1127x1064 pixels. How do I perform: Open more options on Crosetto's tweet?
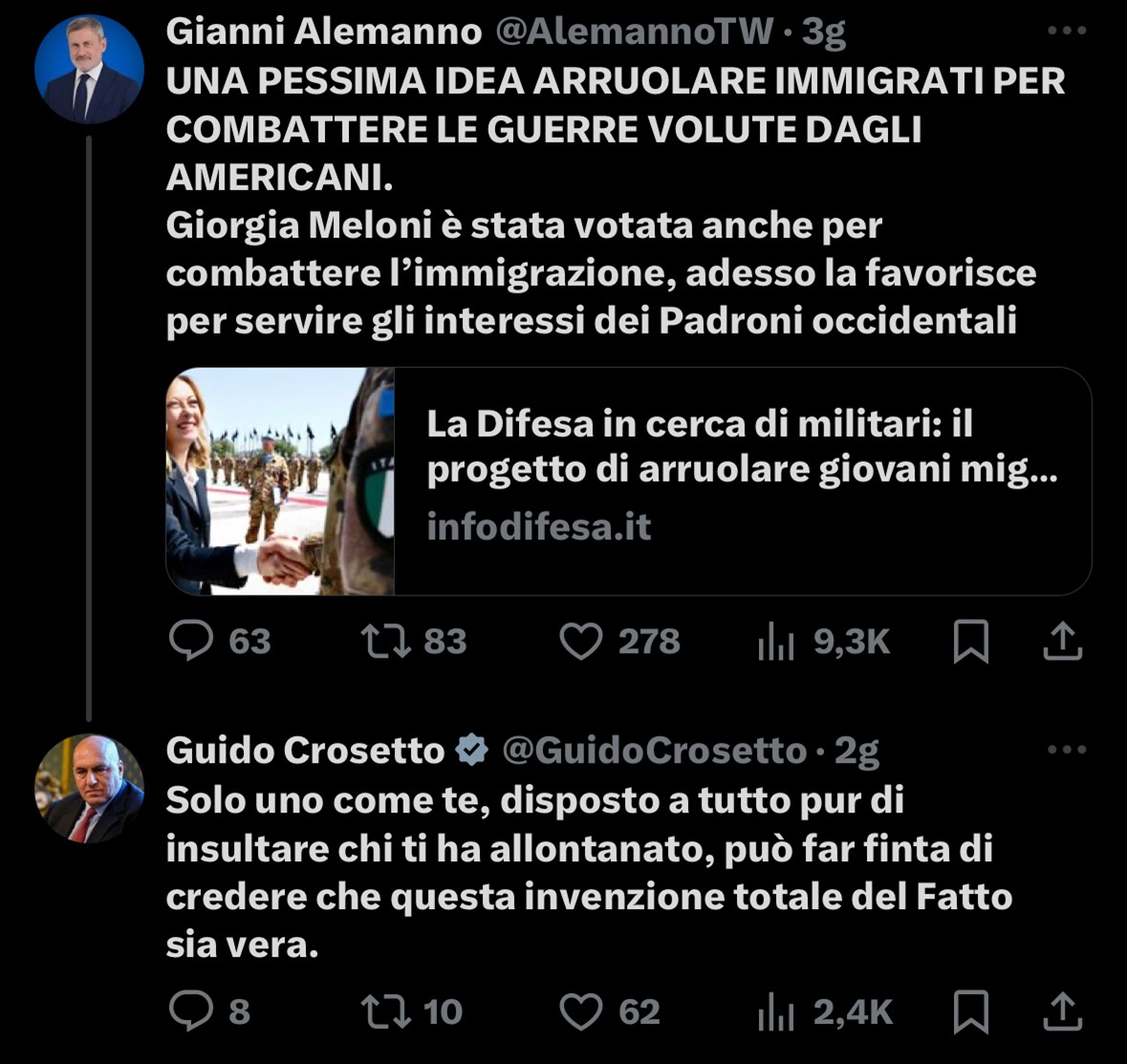click(1067, 749)
